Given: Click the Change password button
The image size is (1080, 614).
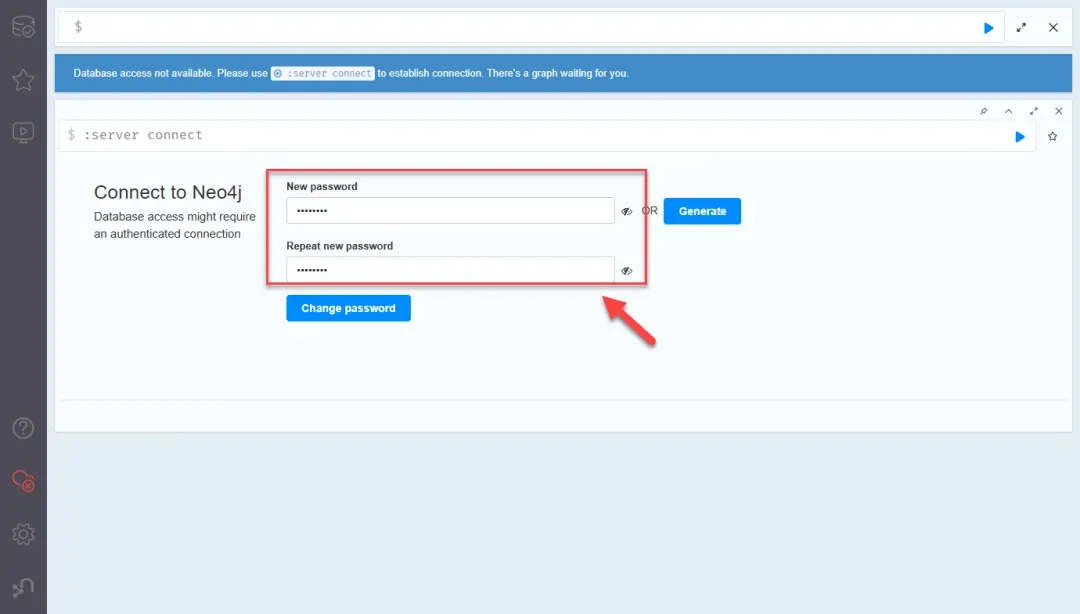Looking at the screenshot, I should pos(349,308).
